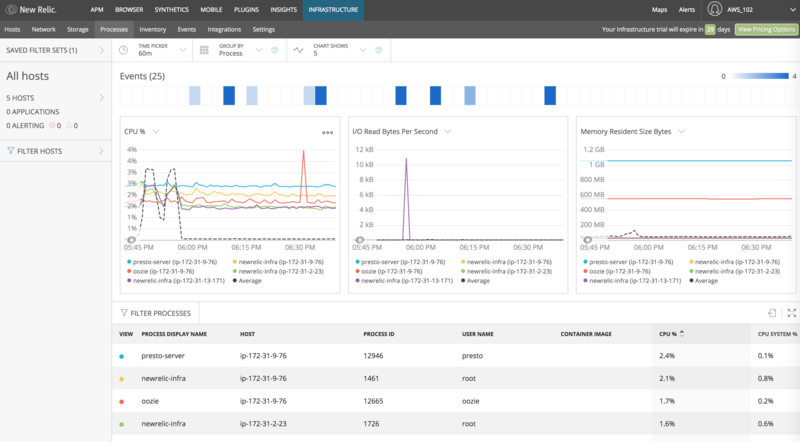Toggle the oozie row view dot
This screenshot has height=442, width=800.
pos(121,402)
